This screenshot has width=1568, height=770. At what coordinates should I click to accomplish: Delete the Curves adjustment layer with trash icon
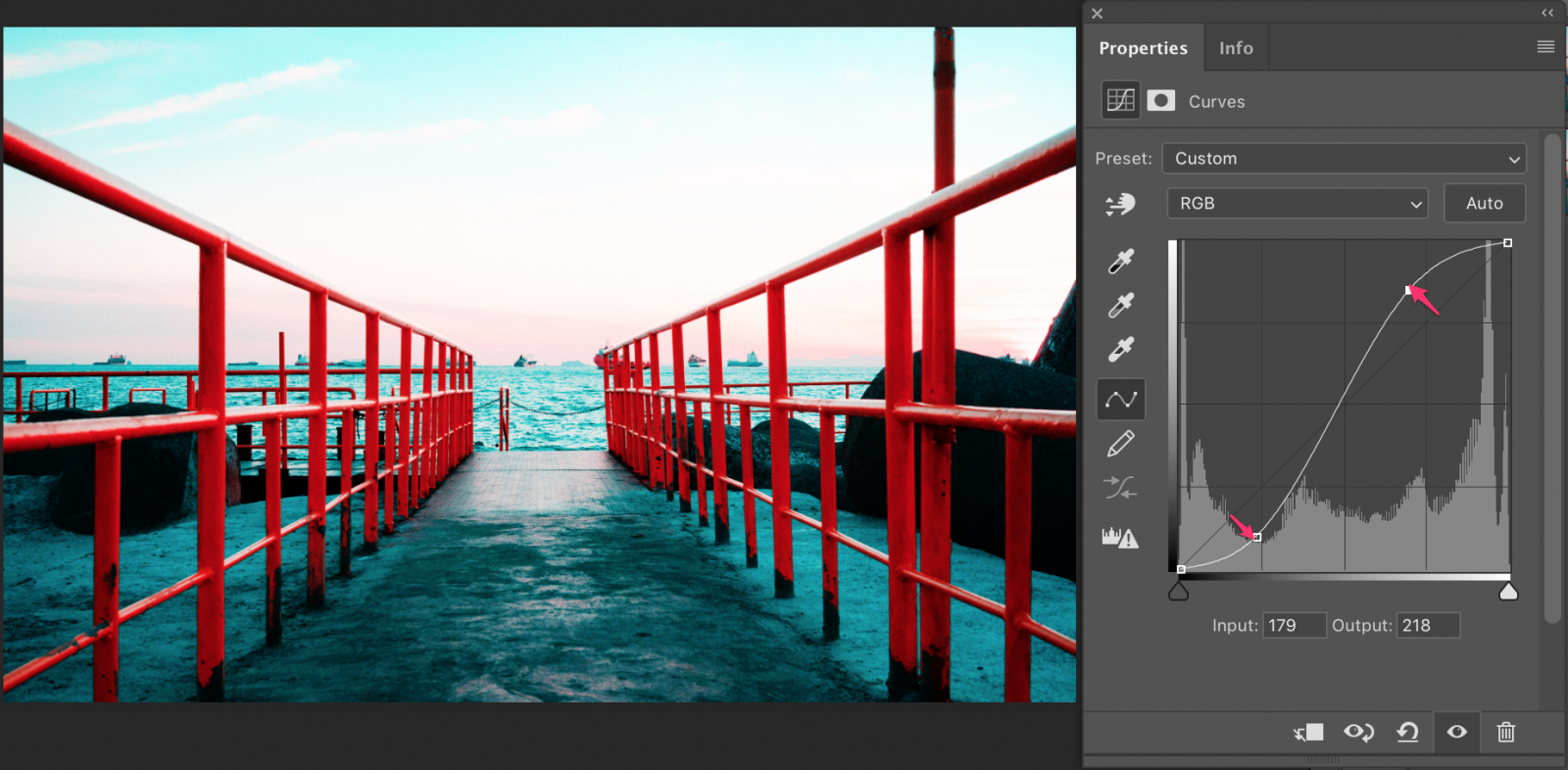coord(1505,732)
